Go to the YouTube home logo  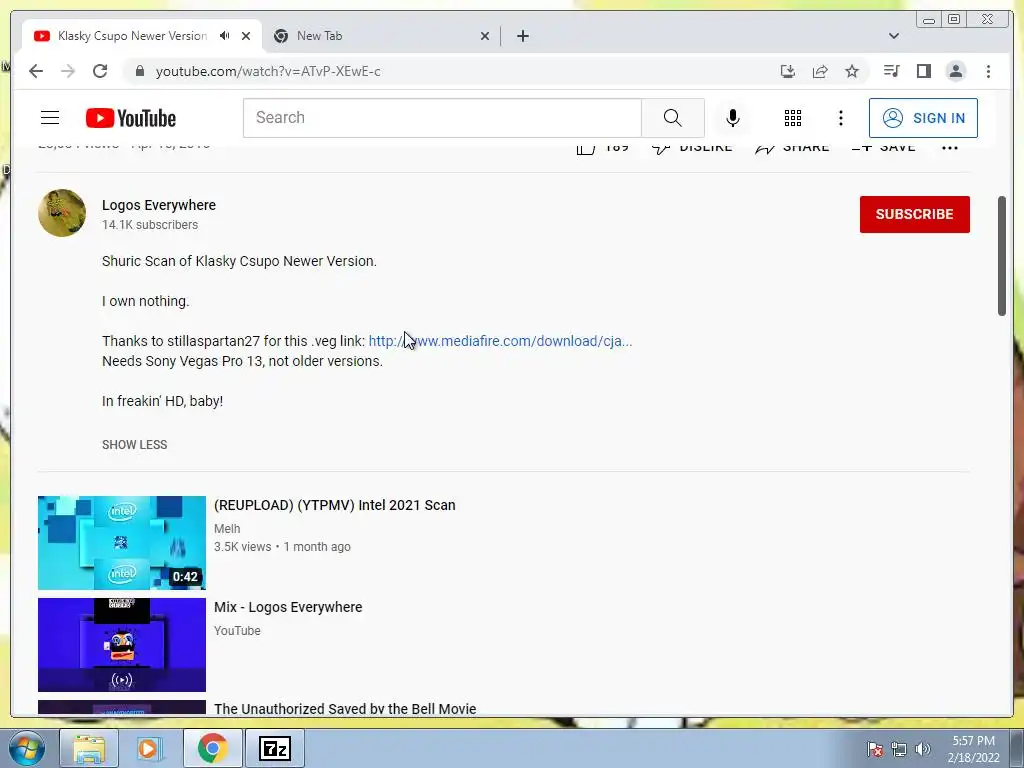[131, 118]
